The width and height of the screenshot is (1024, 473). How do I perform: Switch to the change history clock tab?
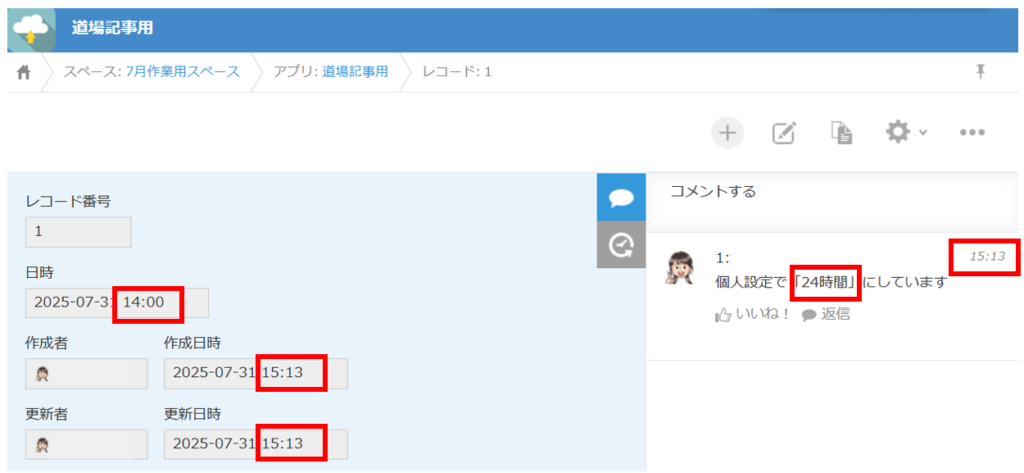pos(621,244)
